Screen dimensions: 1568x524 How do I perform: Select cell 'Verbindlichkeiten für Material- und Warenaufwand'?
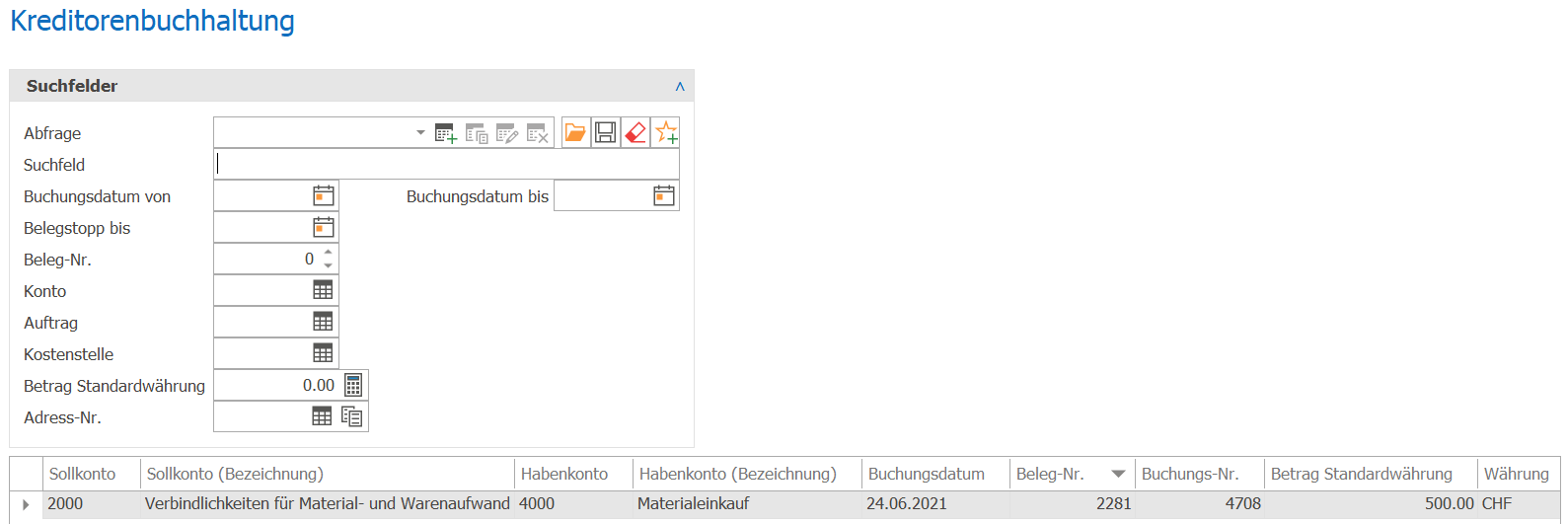pyautogui.click(x=328, y=503)
